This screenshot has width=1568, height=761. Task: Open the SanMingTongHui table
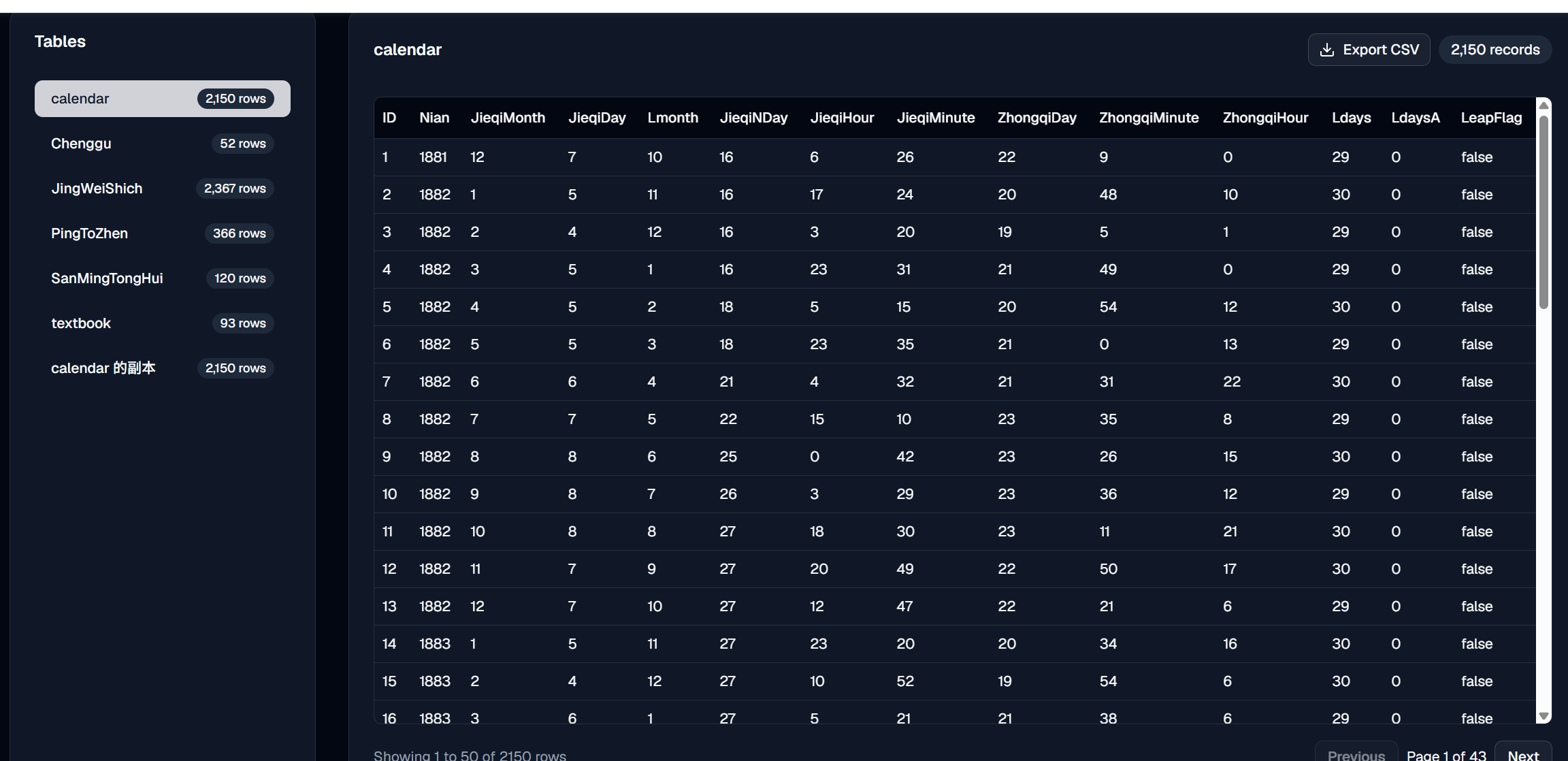(x=163, y=278)
